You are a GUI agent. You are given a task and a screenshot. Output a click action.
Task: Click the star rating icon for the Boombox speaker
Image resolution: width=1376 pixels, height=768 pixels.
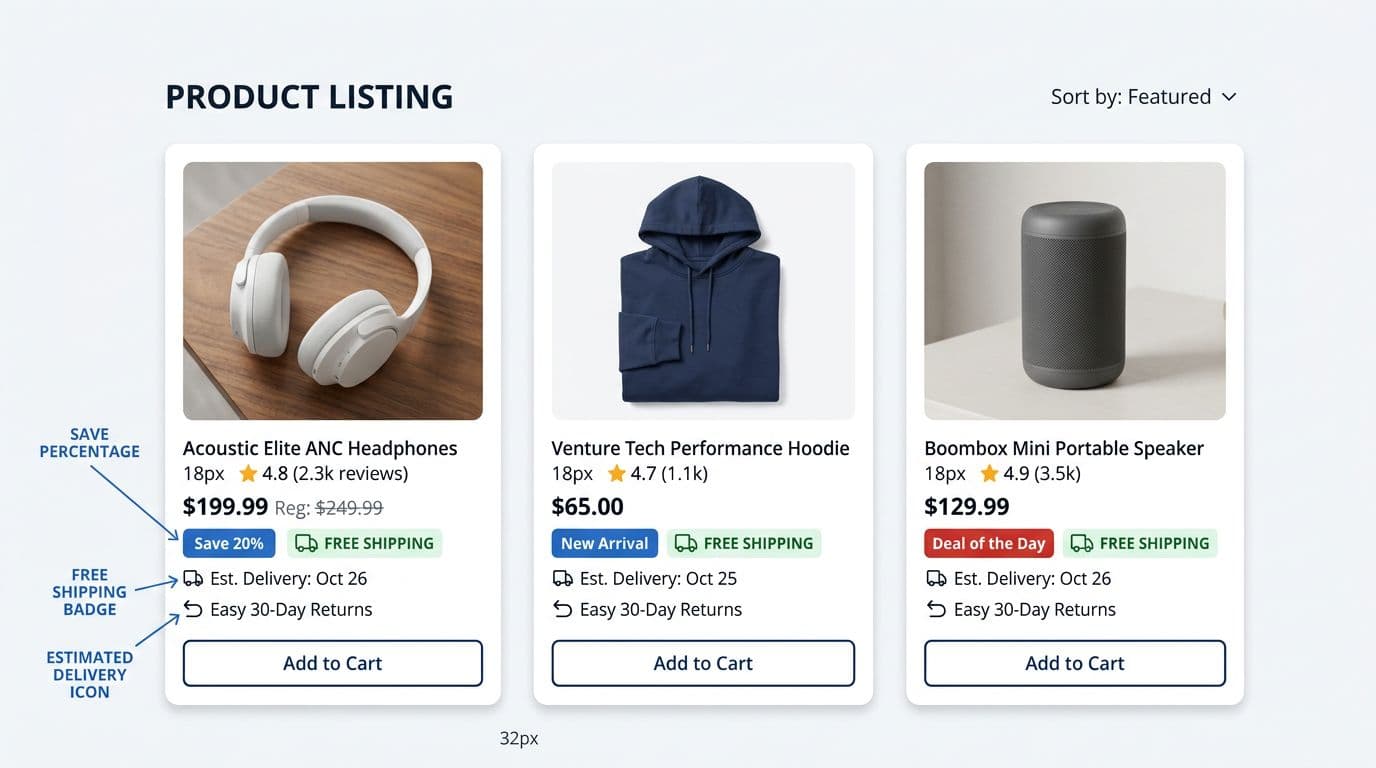[x=987, y=472]
